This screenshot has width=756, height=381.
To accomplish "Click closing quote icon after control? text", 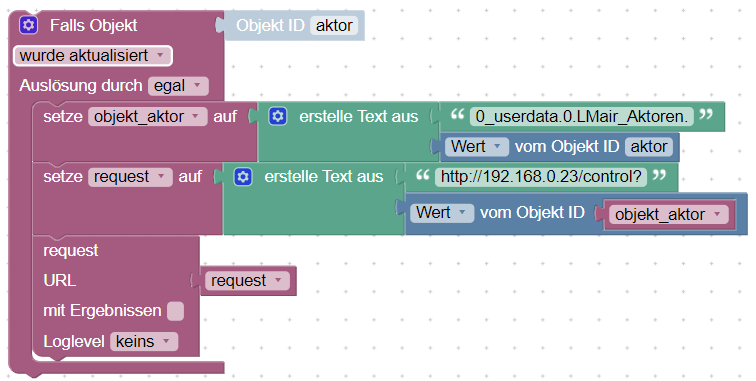I will 659,175.
